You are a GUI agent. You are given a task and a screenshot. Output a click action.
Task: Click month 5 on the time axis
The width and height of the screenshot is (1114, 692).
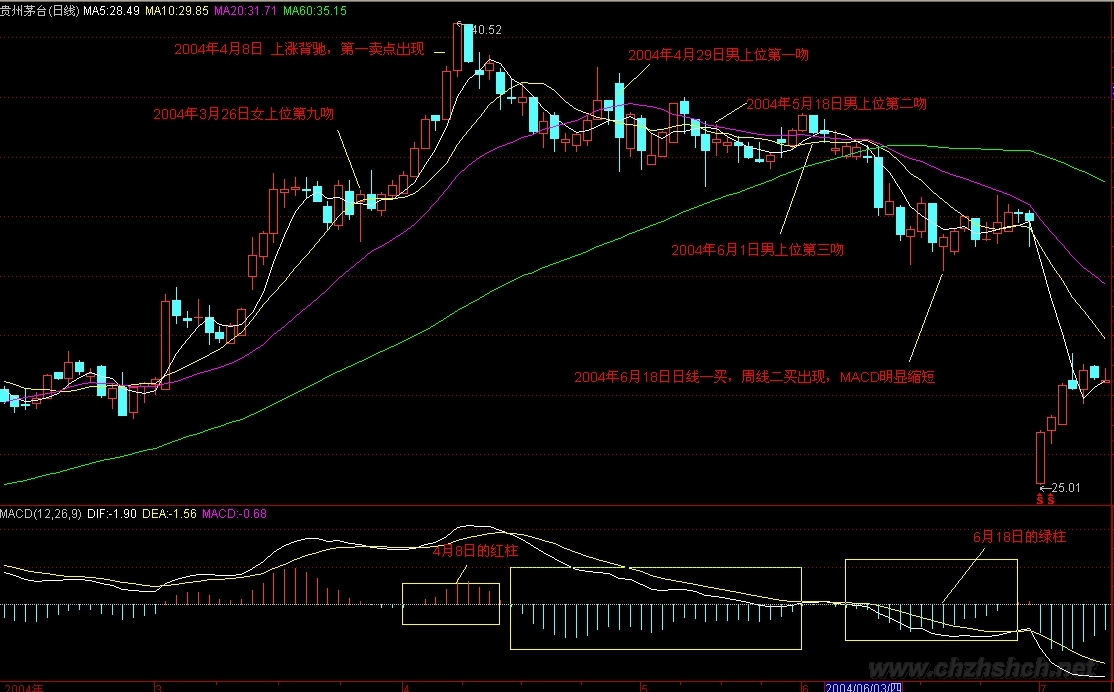[x=645, y=688]
